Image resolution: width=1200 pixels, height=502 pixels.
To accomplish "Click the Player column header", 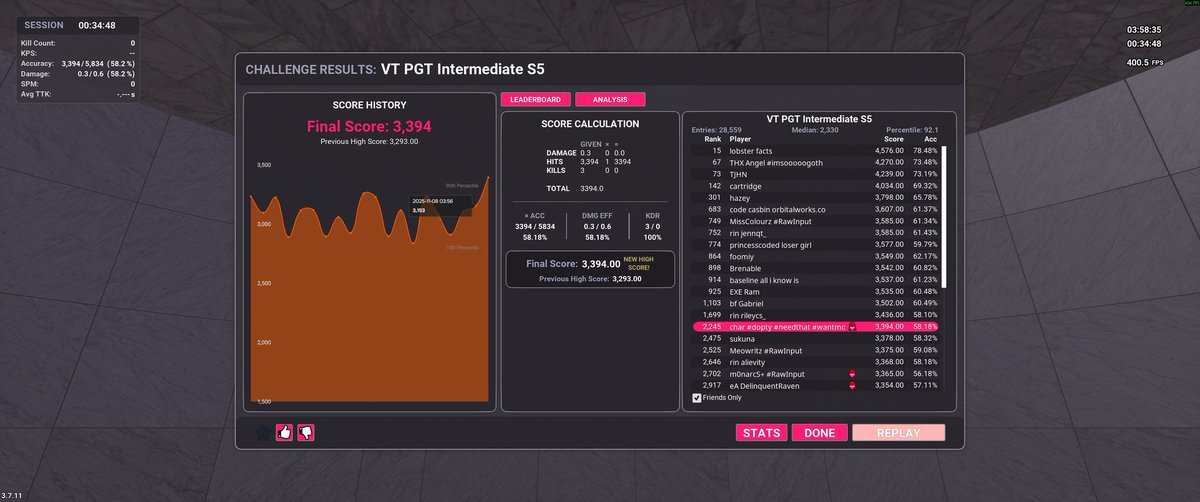I will pyautogui.click(x=741, y=139).
